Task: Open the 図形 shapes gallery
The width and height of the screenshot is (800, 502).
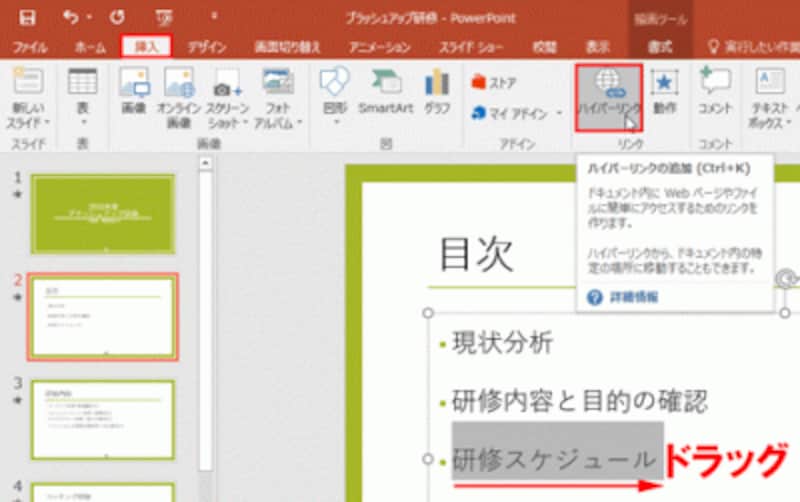Action: (335, 96)
